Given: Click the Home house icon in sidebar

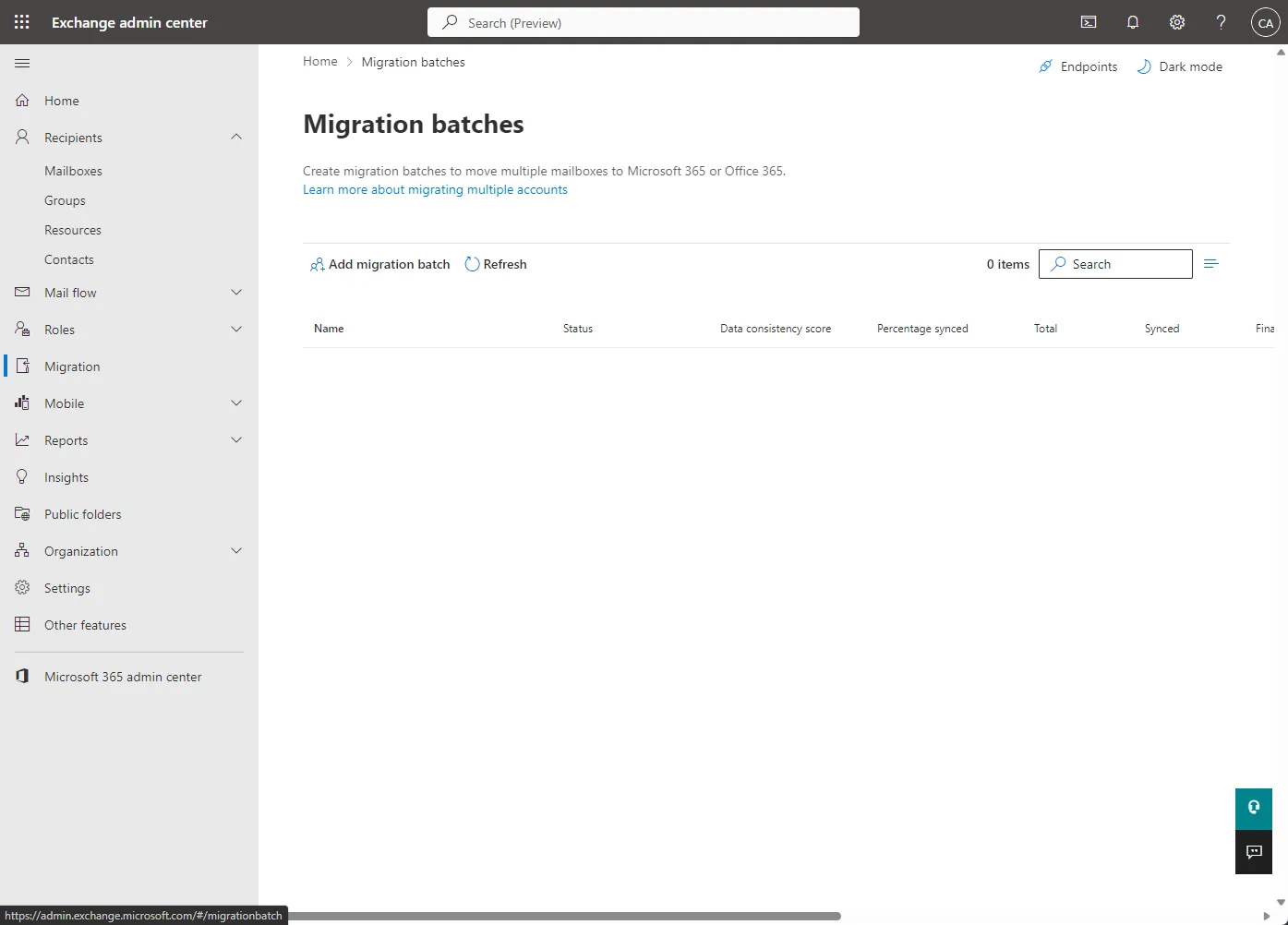Looking at the screenshot, I should pos(22,101).
